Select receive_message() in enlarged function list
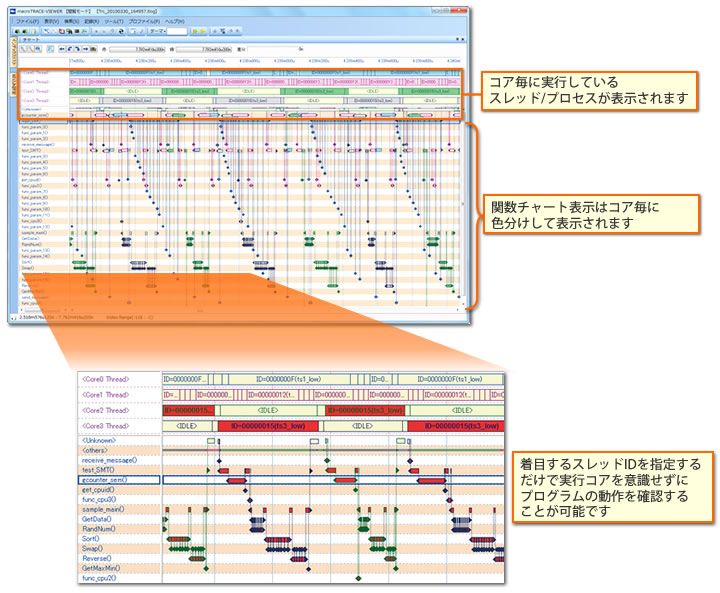Viewport: 720px width, 593px height. (x=109, y=460)
